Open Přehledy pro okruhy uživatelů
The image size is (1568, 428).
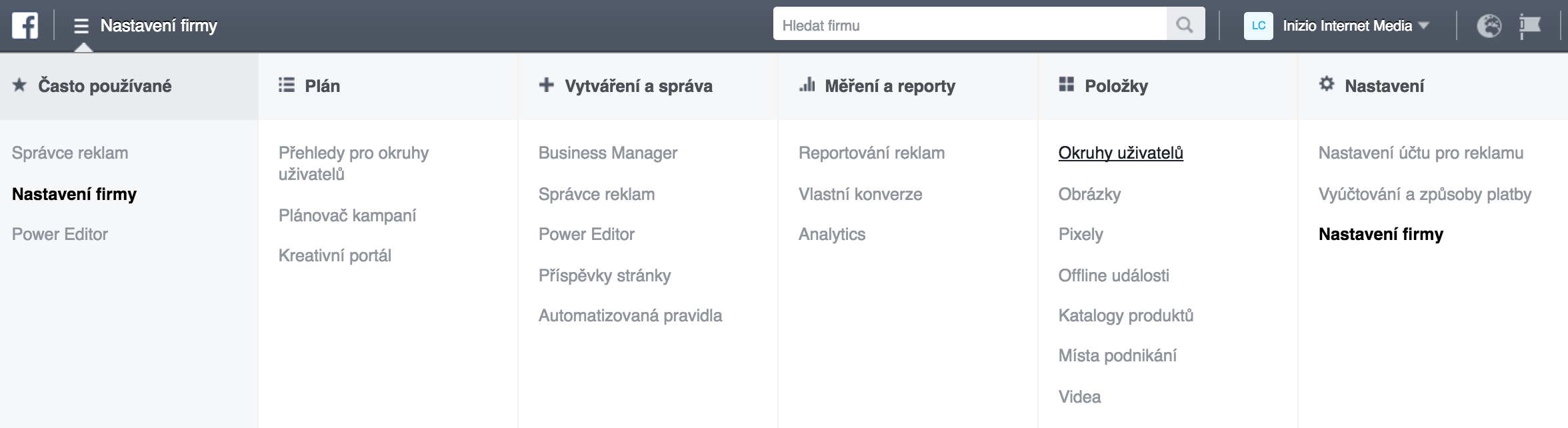[353, 163]
